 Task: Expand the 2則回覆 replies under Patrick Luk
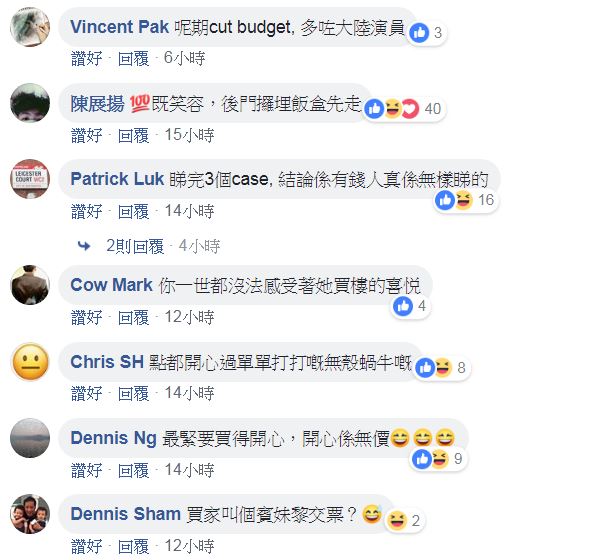pyautogui.click(x=135, y=246)
